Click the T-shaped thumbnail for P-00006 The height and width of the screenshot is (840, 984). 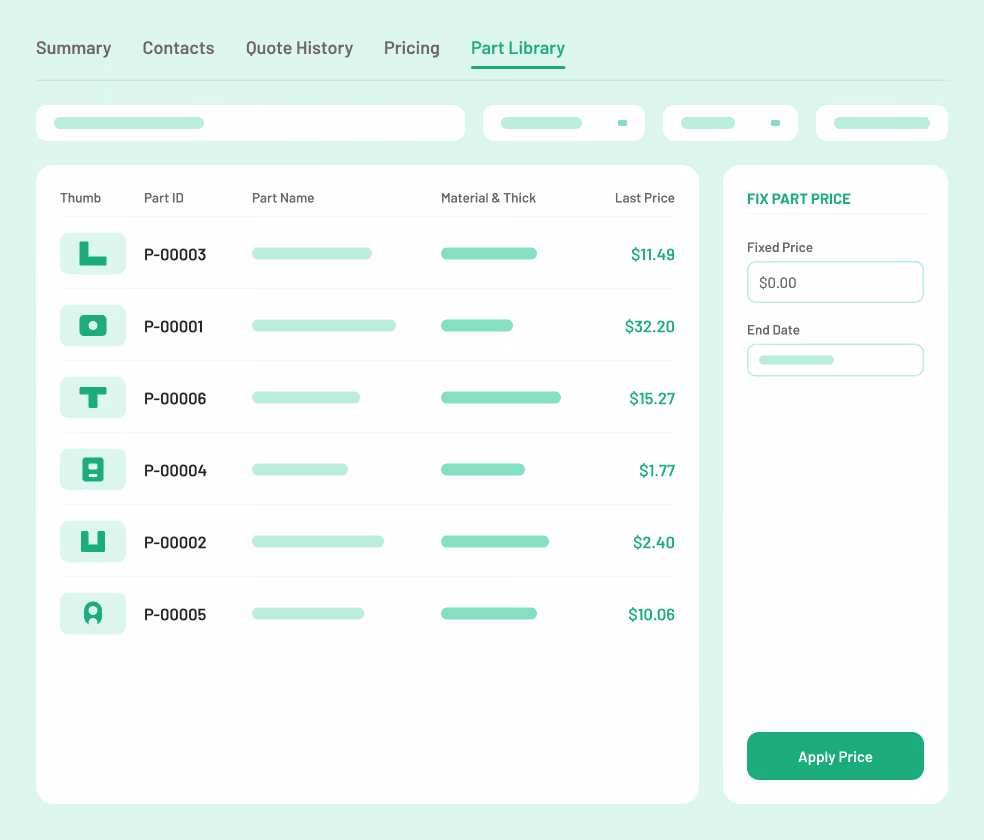point(93,398)
